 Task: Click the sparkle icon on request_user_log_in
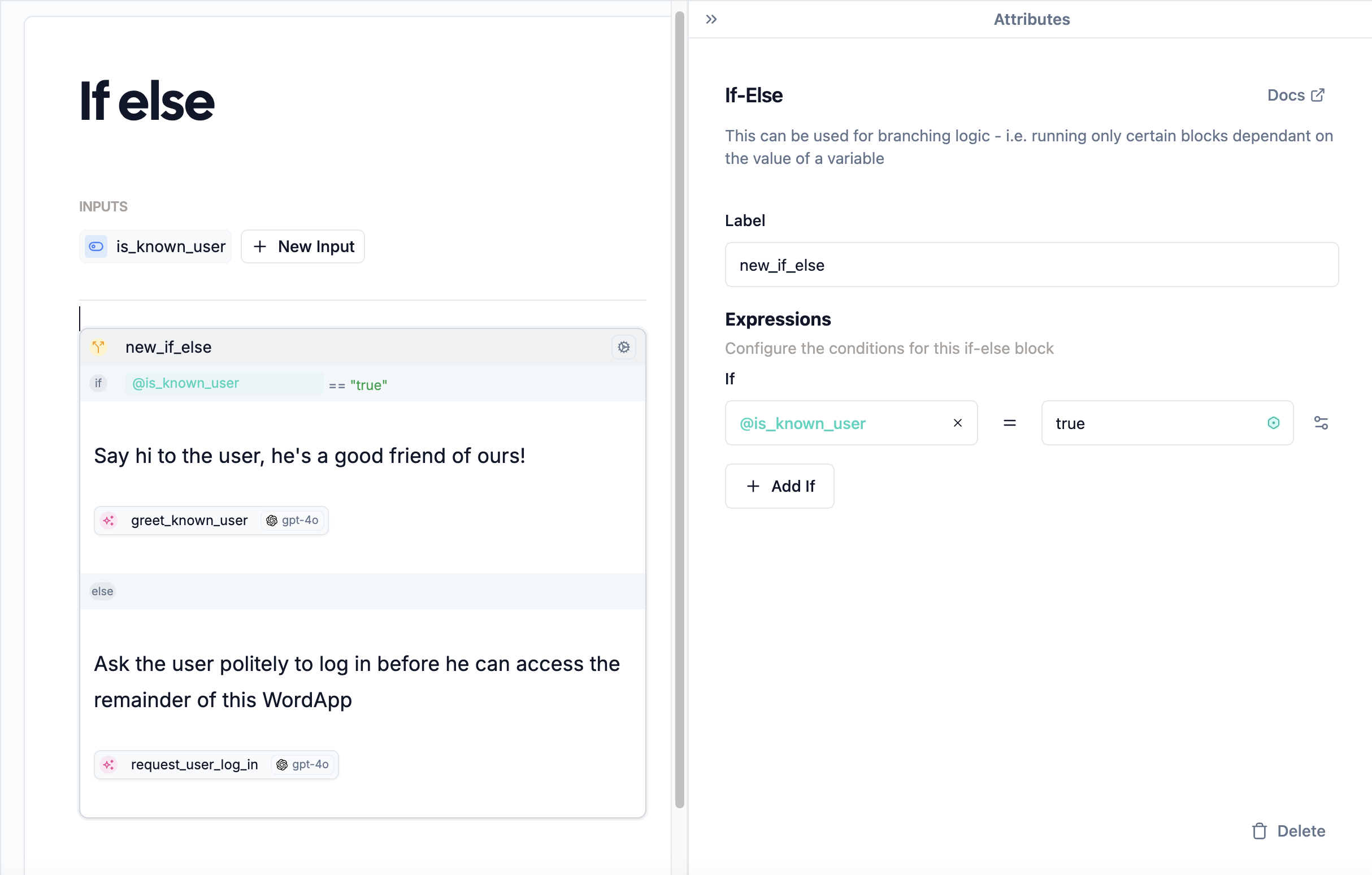click(x=109, y=764)
